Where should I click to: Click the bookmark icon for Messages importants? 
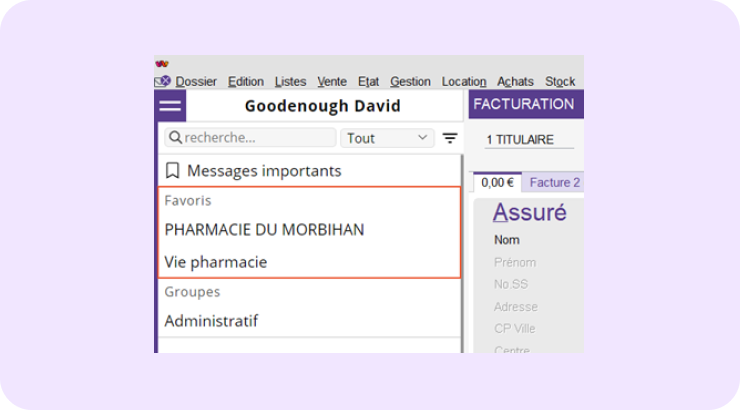click(x=173, y=171)
